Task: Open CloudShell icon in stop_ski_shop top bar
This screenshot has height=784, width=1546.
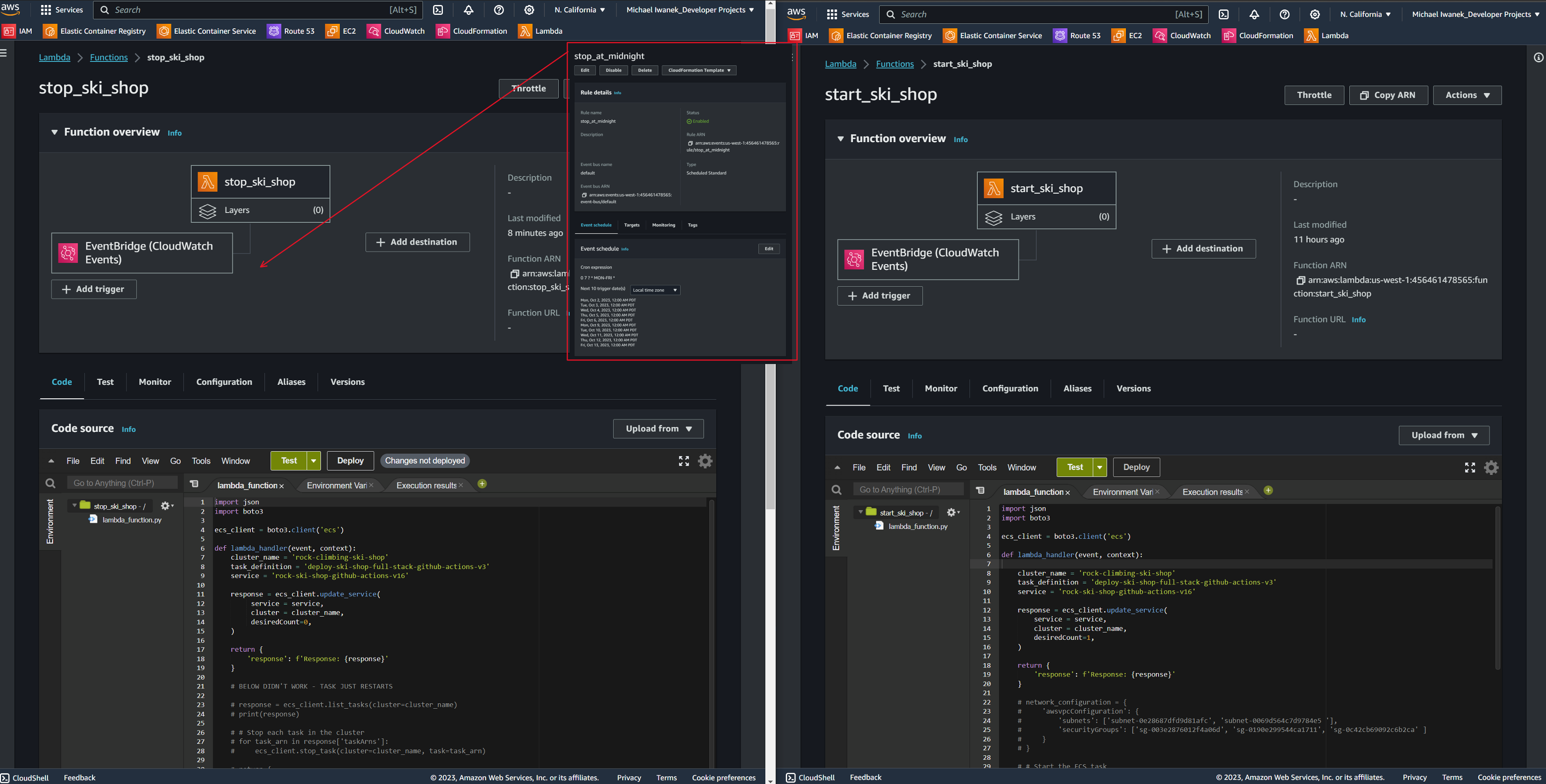Action: 438,9
